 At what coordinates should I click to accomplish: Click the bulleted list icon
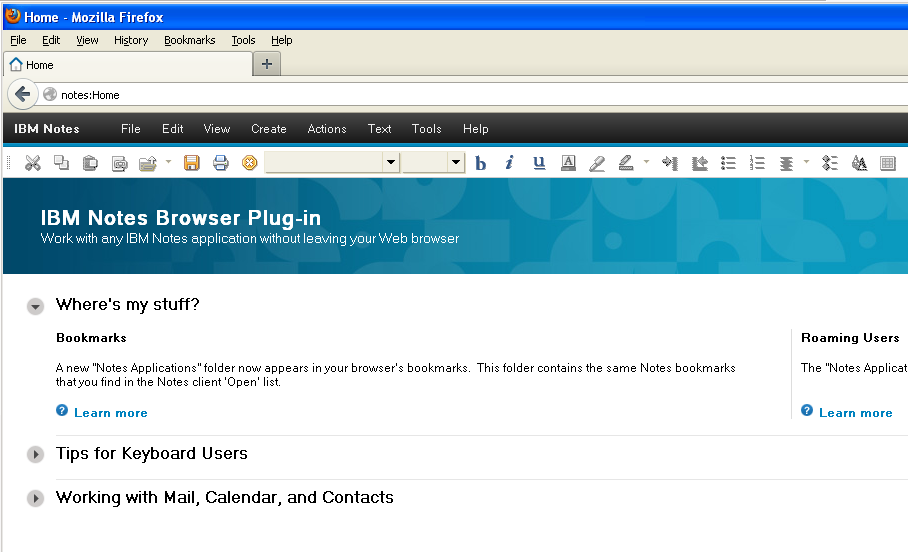[728, 163]
